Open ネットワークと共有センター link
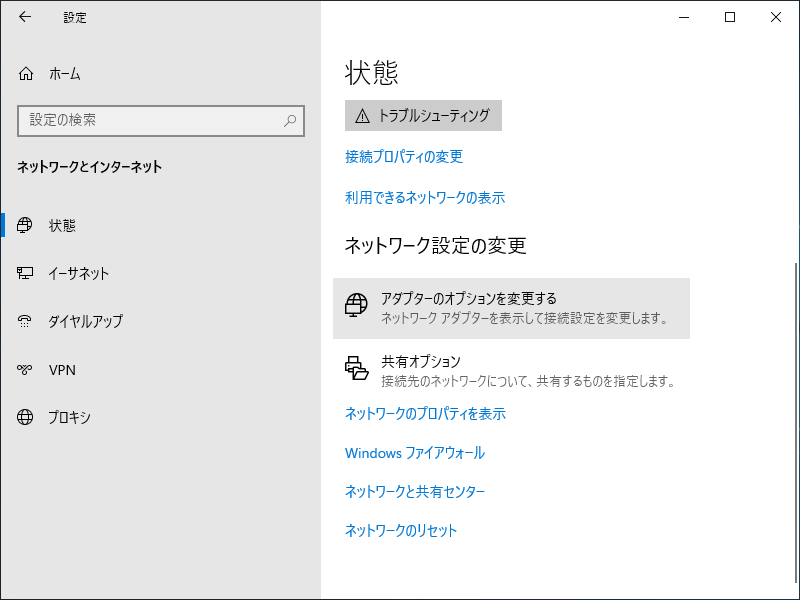Screen dimensions: 800x600 point(415,491)
